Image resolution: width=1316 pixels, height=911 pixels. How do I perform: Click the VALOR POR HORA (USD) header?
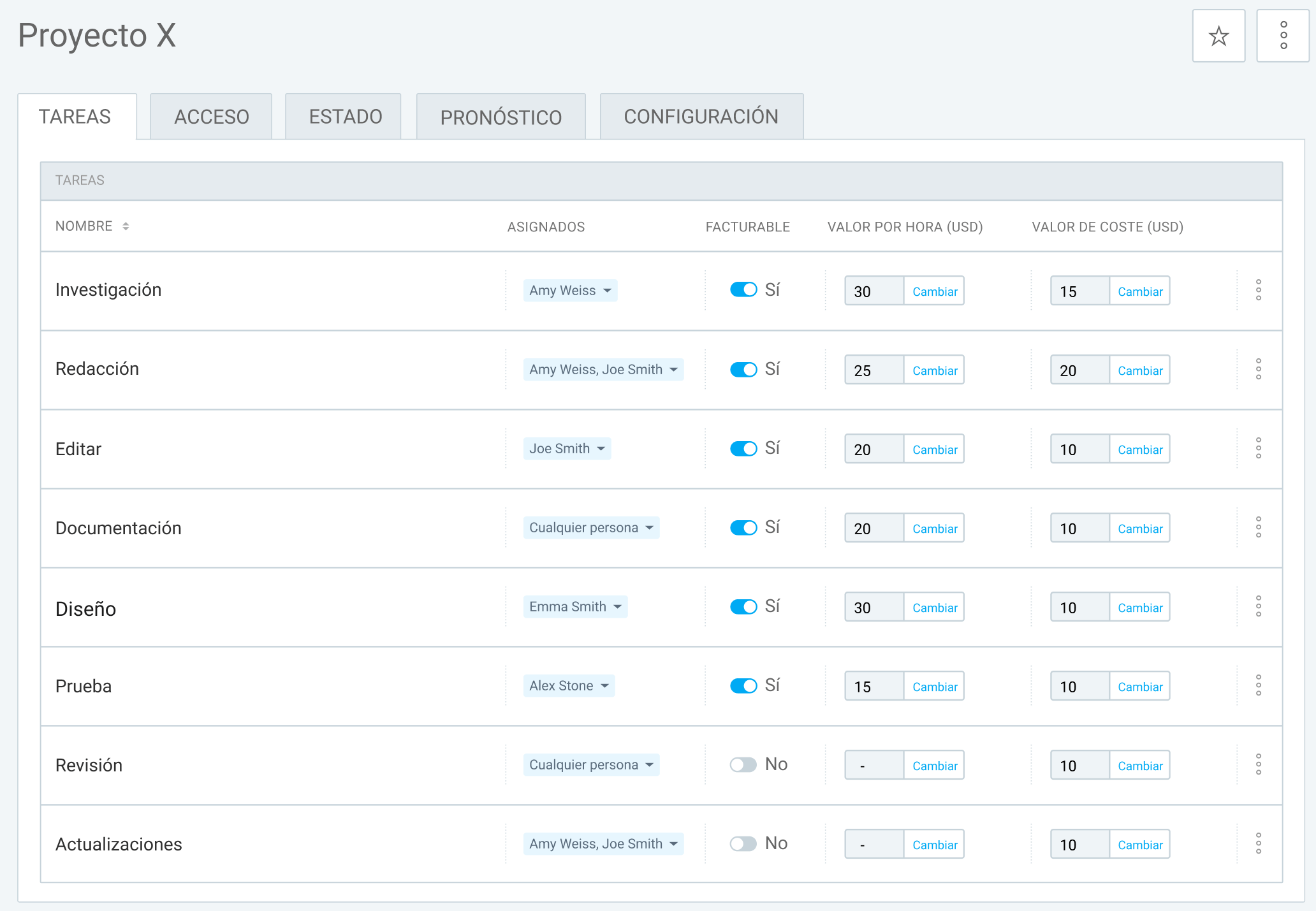pyautogui.click(x=905, y=227)
